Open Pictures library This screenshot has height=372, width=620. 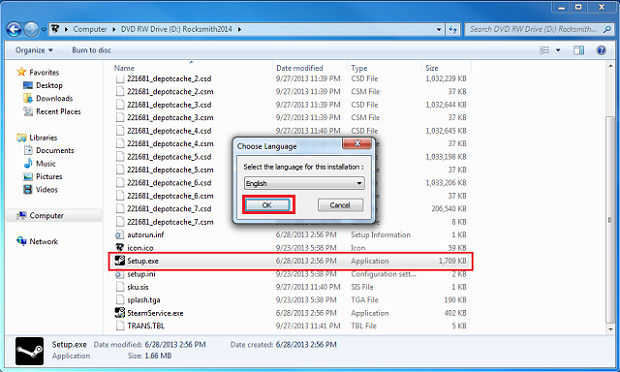pyautogui.click(x=49, y=177)
